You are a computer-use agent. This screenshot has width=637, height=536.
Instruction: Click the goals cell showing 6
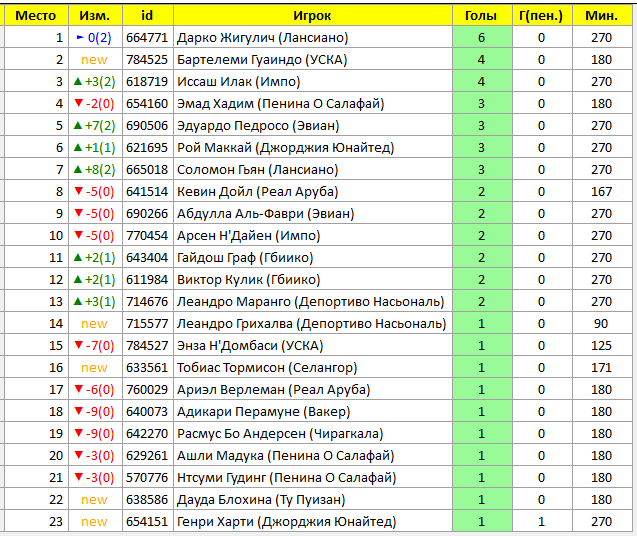click(x=482, y=38)
